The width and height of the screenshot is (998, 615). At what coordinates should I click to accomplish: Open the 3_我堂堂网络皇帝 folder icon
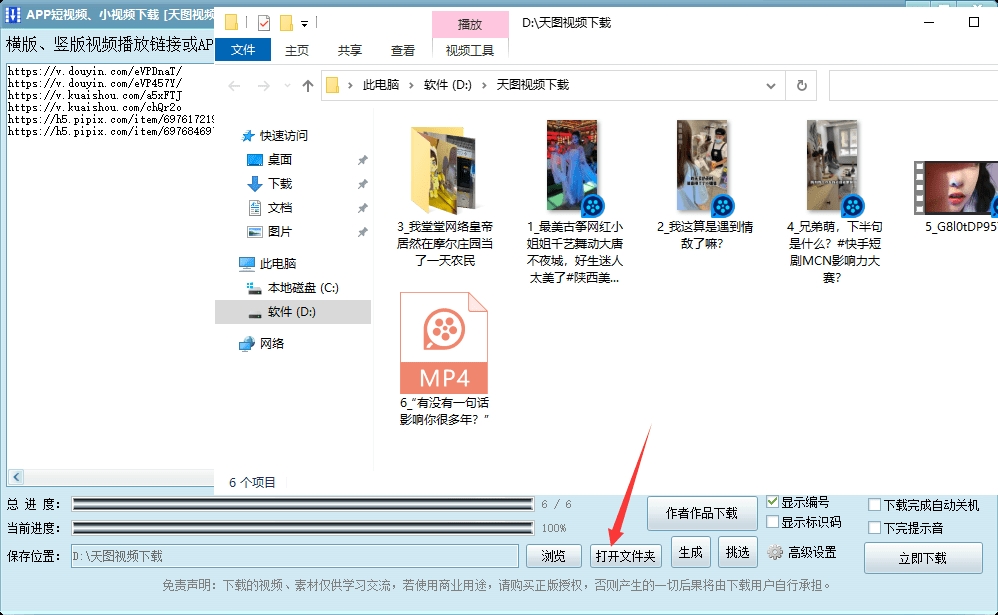(444, 170)
